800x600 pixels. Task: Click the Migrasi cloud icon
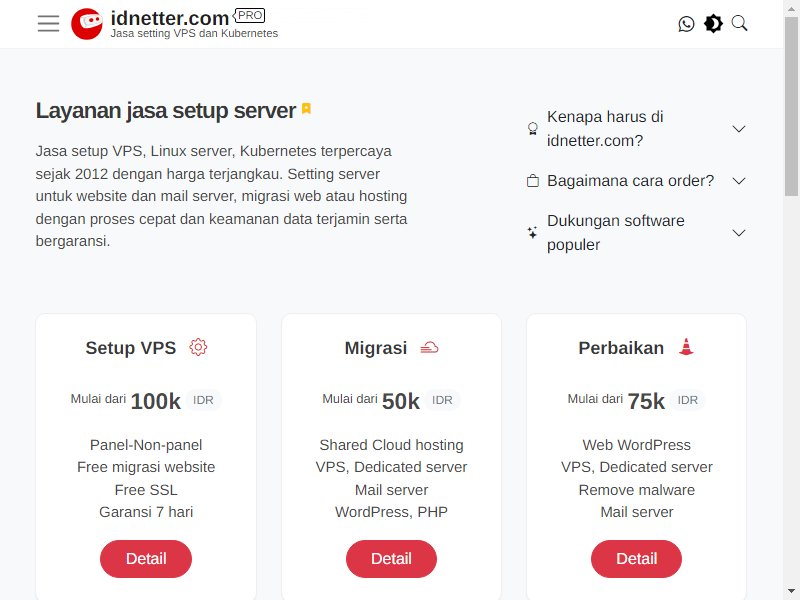point(429,348)
